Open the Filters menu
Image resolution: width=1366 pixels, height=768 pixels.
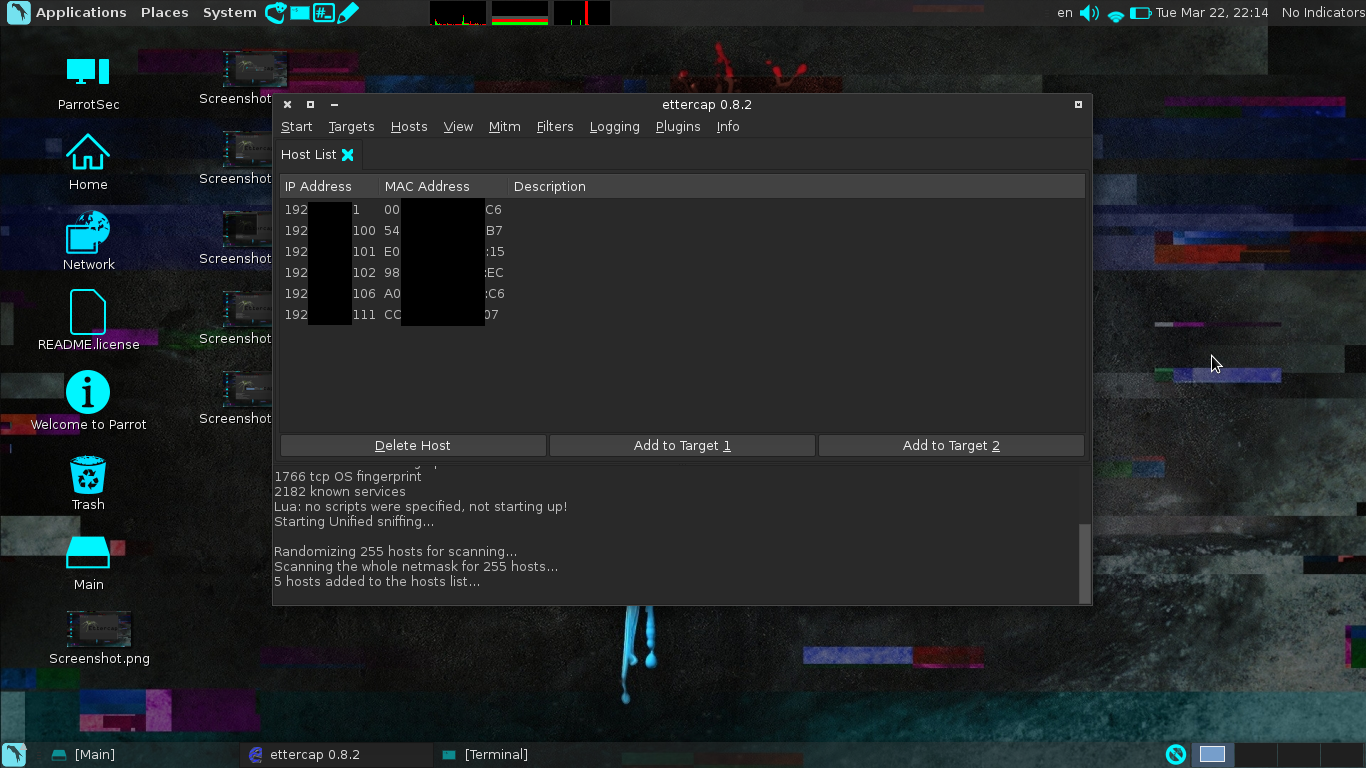point(555,127)
